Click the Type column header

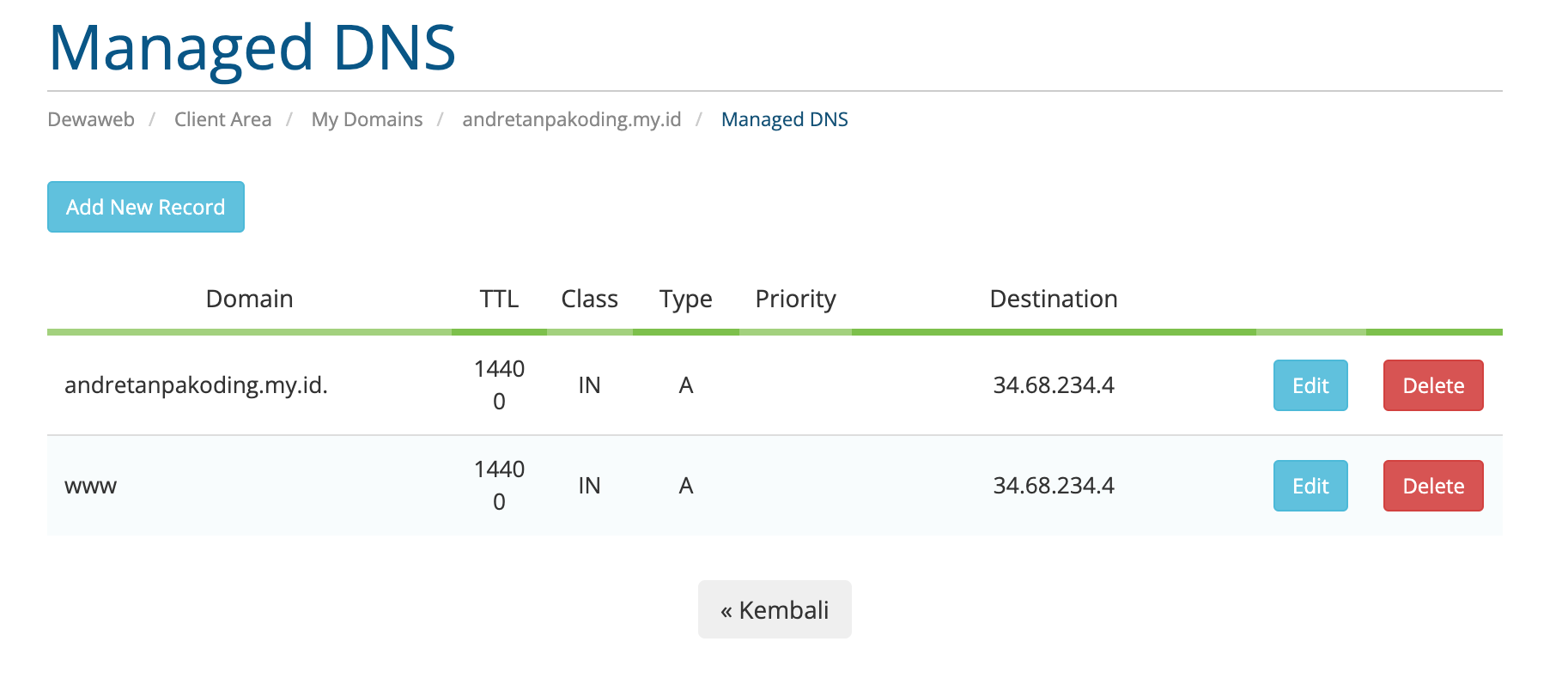(685, 299)
